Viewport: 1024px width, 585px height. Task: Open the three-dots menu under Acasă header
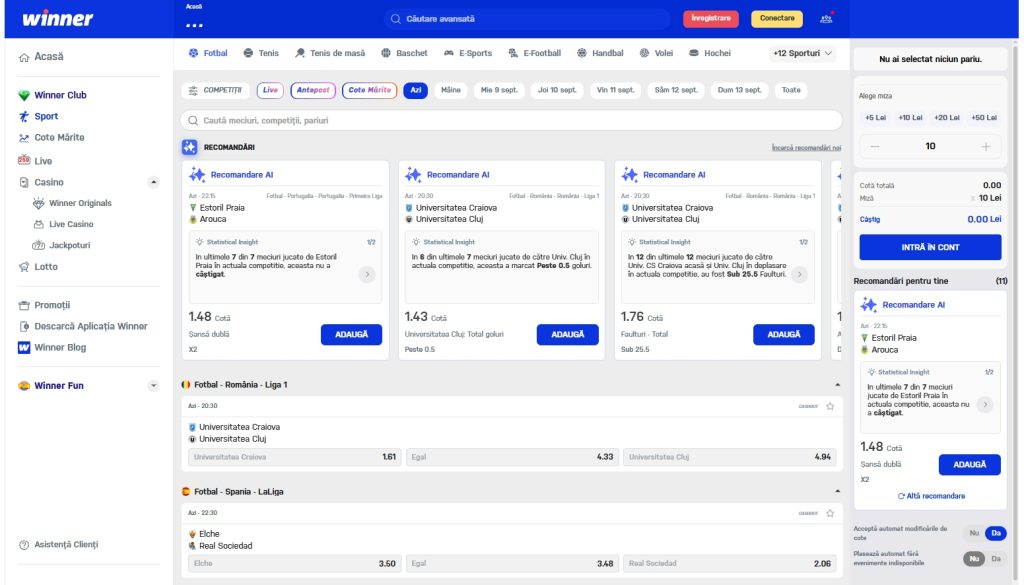click(x=194, y=25)
